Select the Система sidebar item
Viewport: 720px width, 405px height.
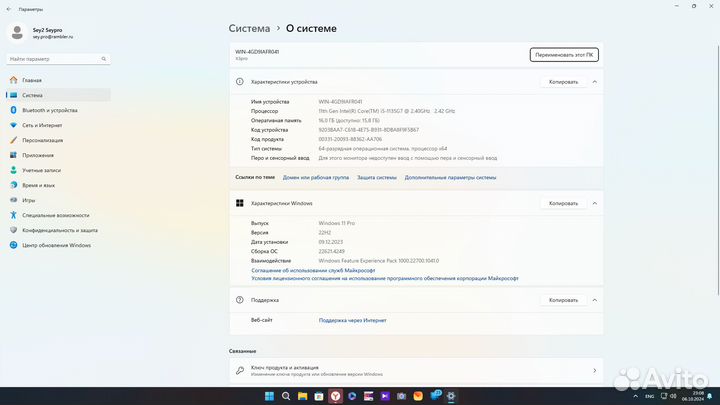58,95
